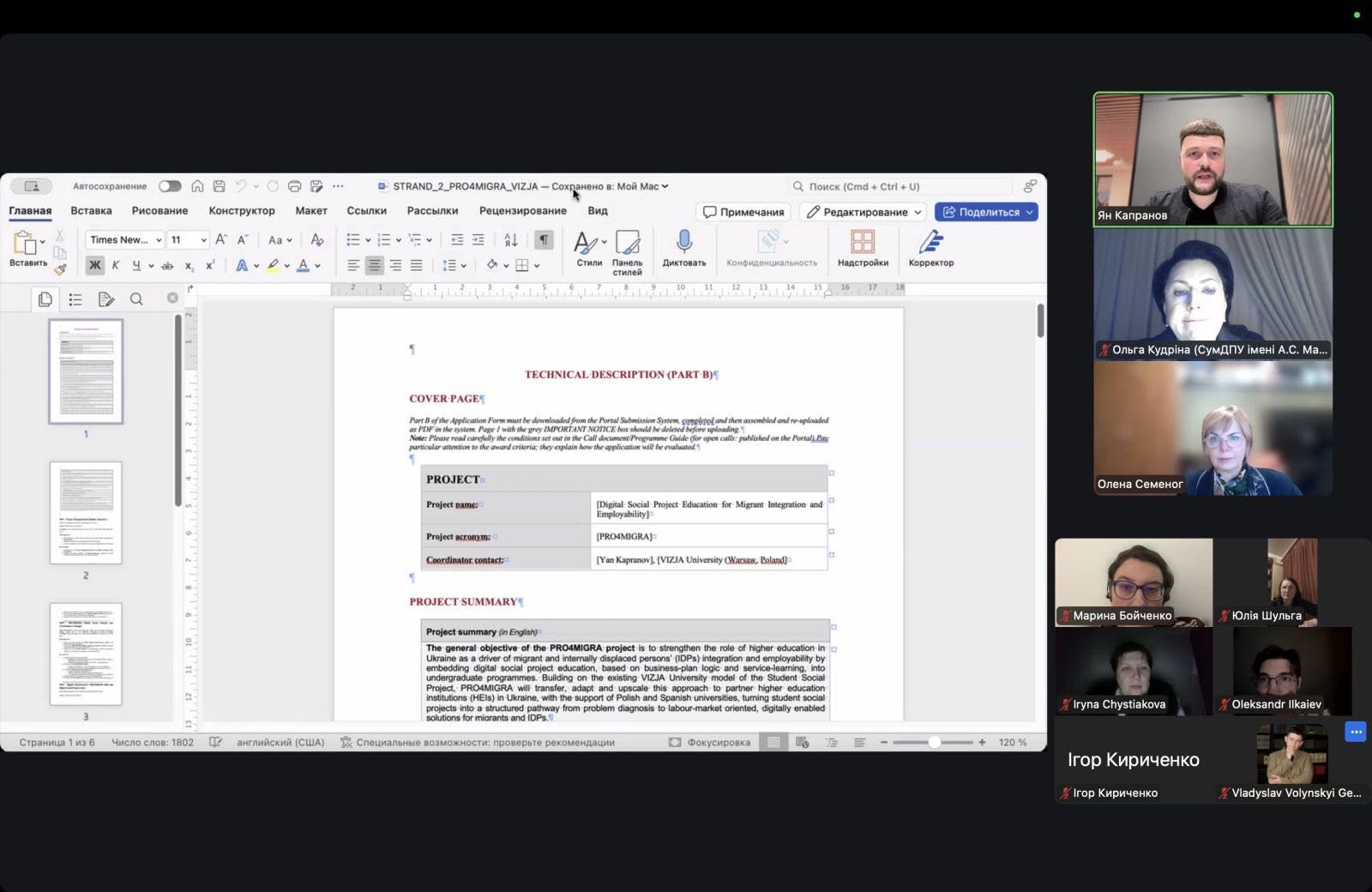Screen dimensions: 1372x892
Task: Toggle paragraph marks display ¶
Action: pos(544,240)
